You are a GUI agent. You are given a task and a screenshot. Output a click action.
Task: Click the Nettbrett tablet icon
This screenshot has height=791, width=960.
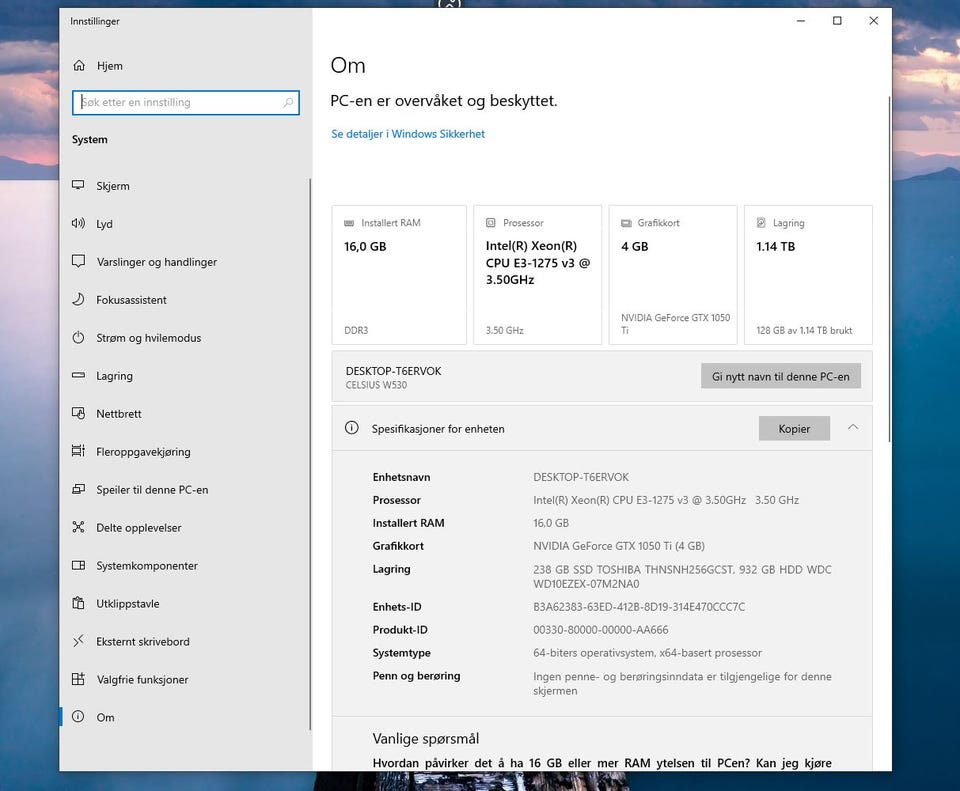tap(79, 414)
